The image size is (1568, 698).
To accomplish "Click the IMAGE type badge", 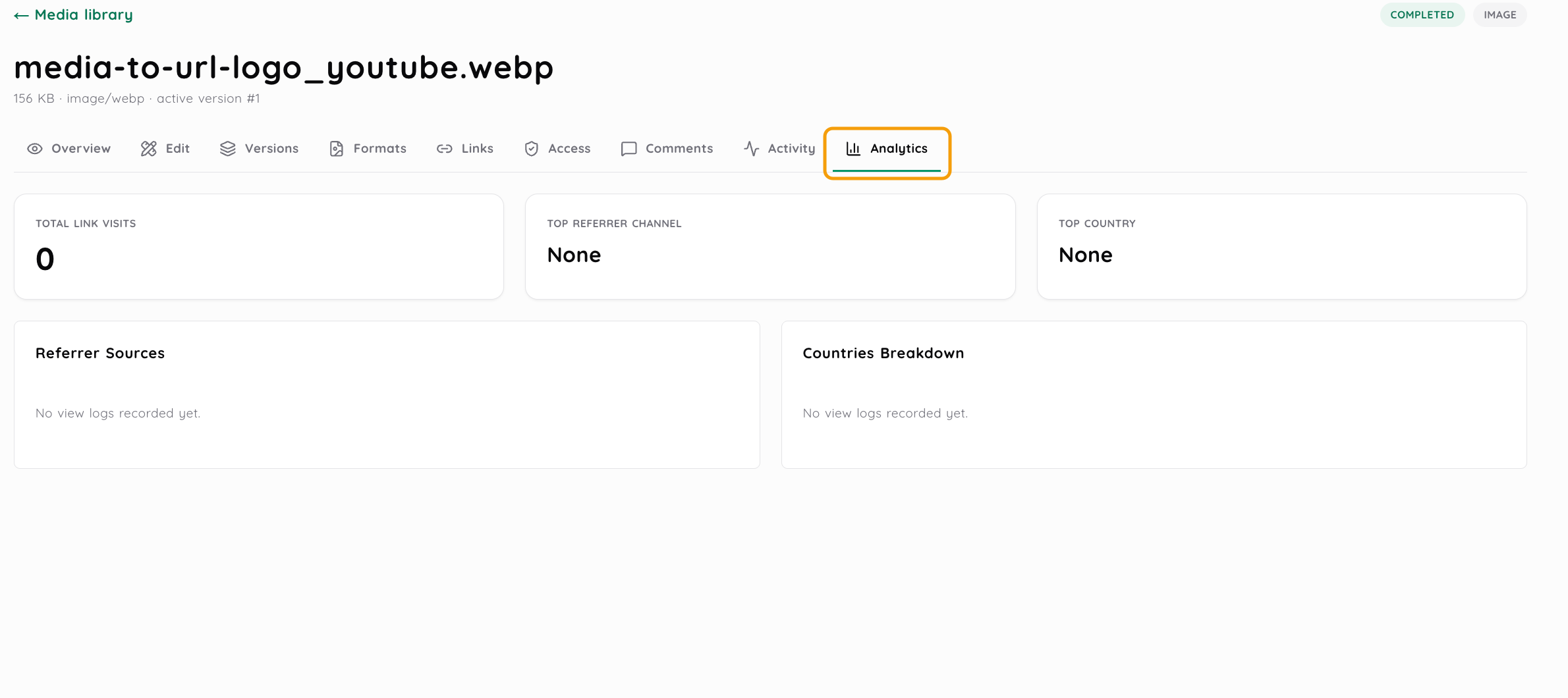I will 1500,14.
